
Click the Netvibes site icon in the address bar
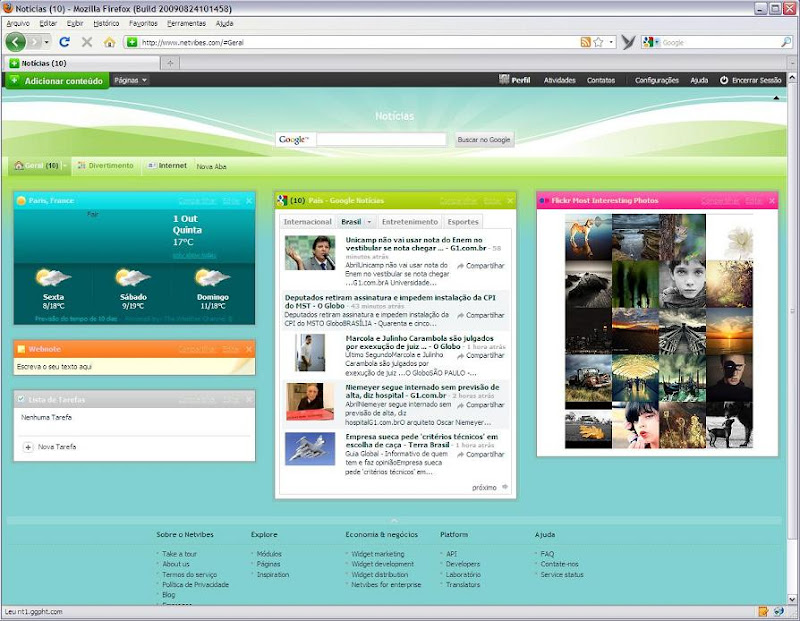pyautogui.click(x=132, y=42)
